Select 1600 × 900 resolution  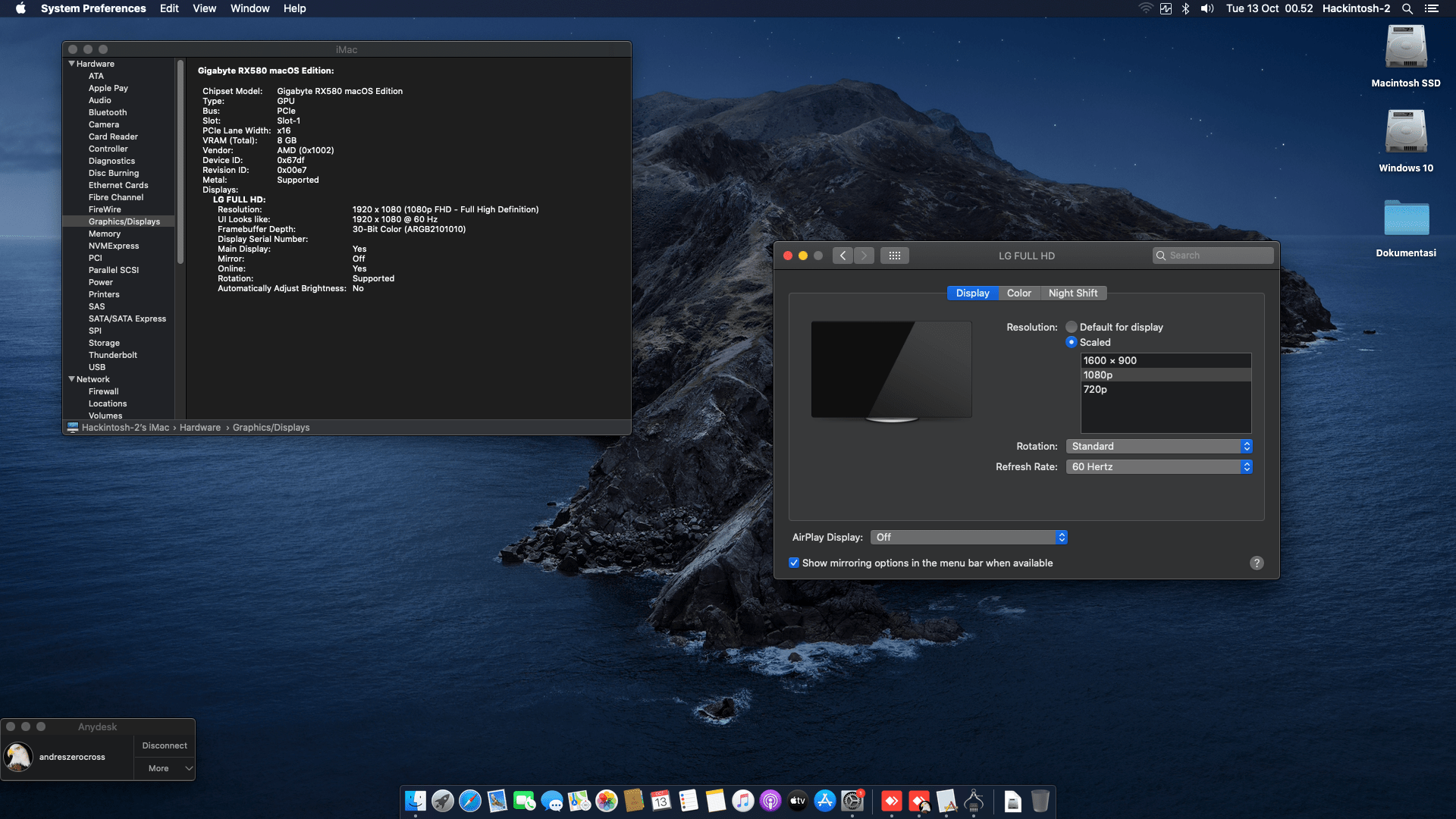click(1166, 360)
